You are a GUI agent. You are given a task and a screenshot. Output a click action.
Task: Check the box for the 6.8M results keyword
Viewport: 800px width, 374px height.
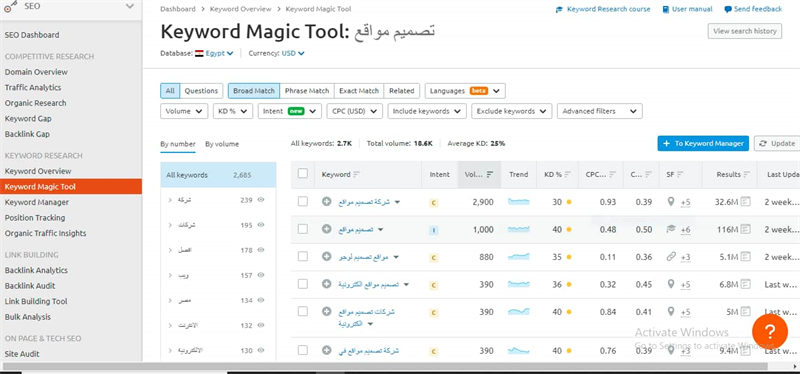[x=303, y=284]
